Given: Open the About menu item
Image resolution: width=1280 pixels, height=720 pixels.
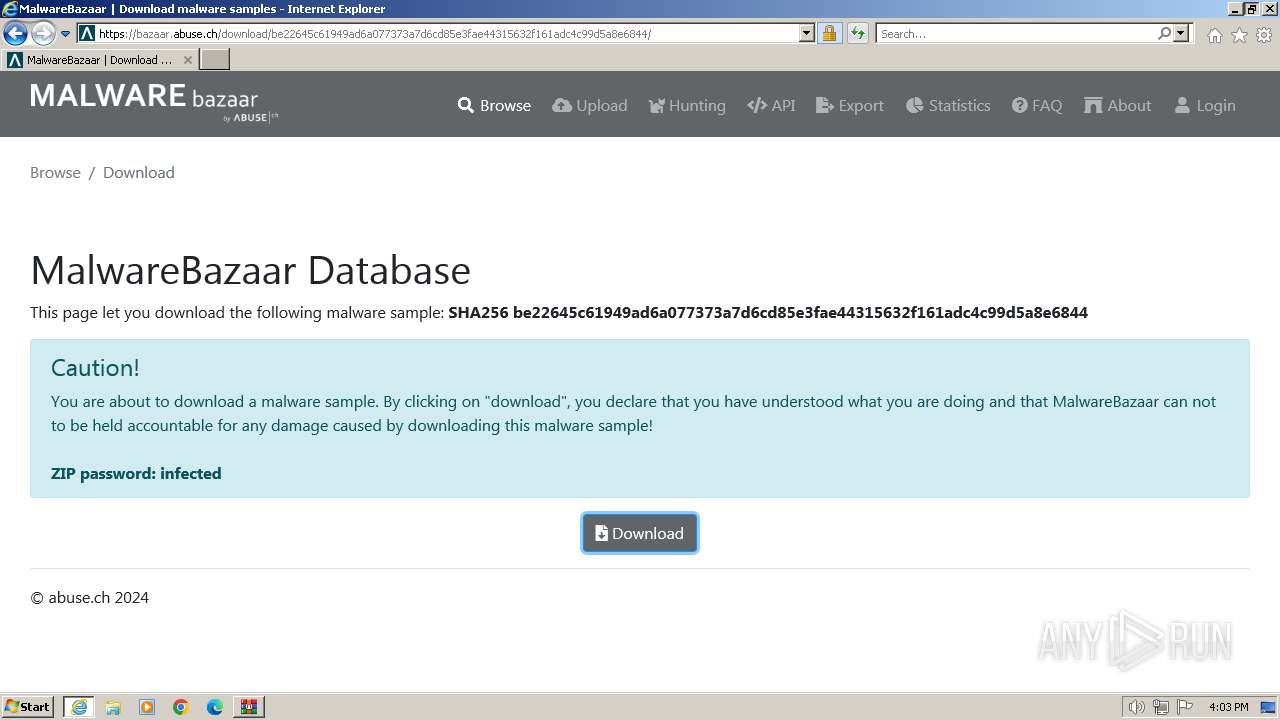Looking at the screenshot, I should tap(1118, 105).
